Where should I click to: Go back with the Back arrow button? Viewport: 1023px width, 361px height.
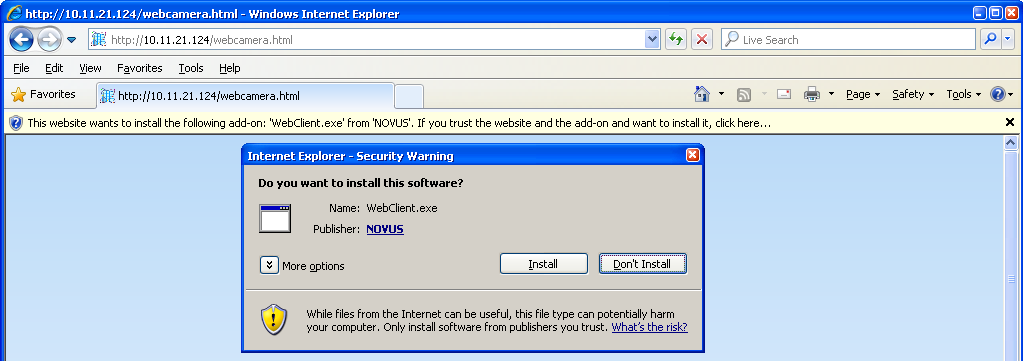(22, 40)
